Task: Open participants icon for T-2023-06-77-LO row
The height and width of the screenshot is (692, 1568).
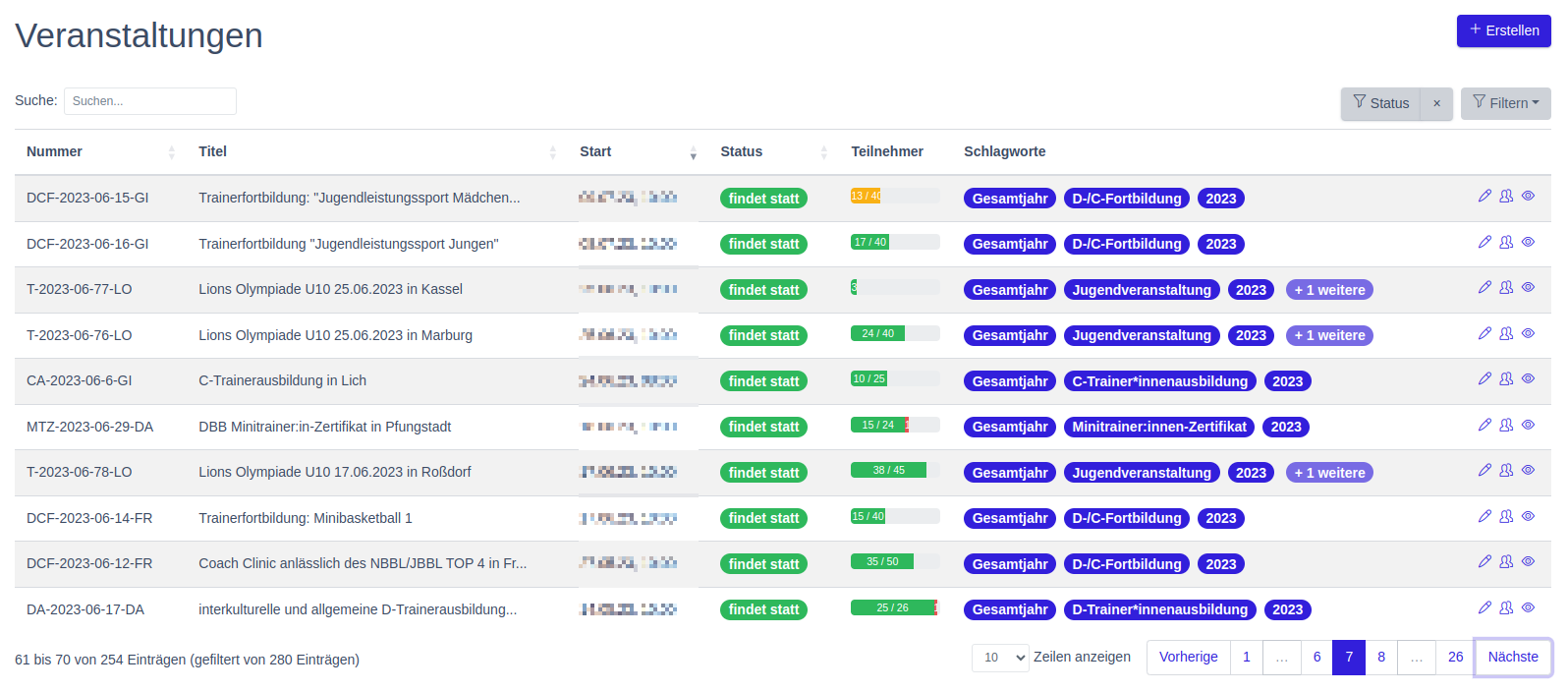Action: pos(1506,287)
